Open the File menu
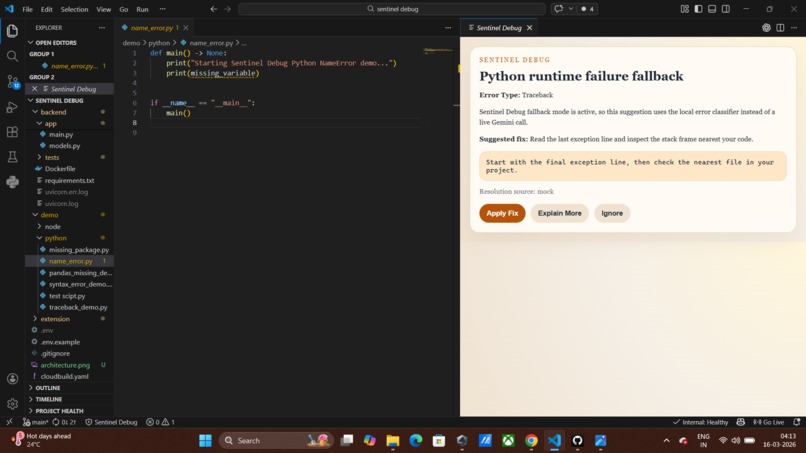The image size is (806, 453). [27, 9]
